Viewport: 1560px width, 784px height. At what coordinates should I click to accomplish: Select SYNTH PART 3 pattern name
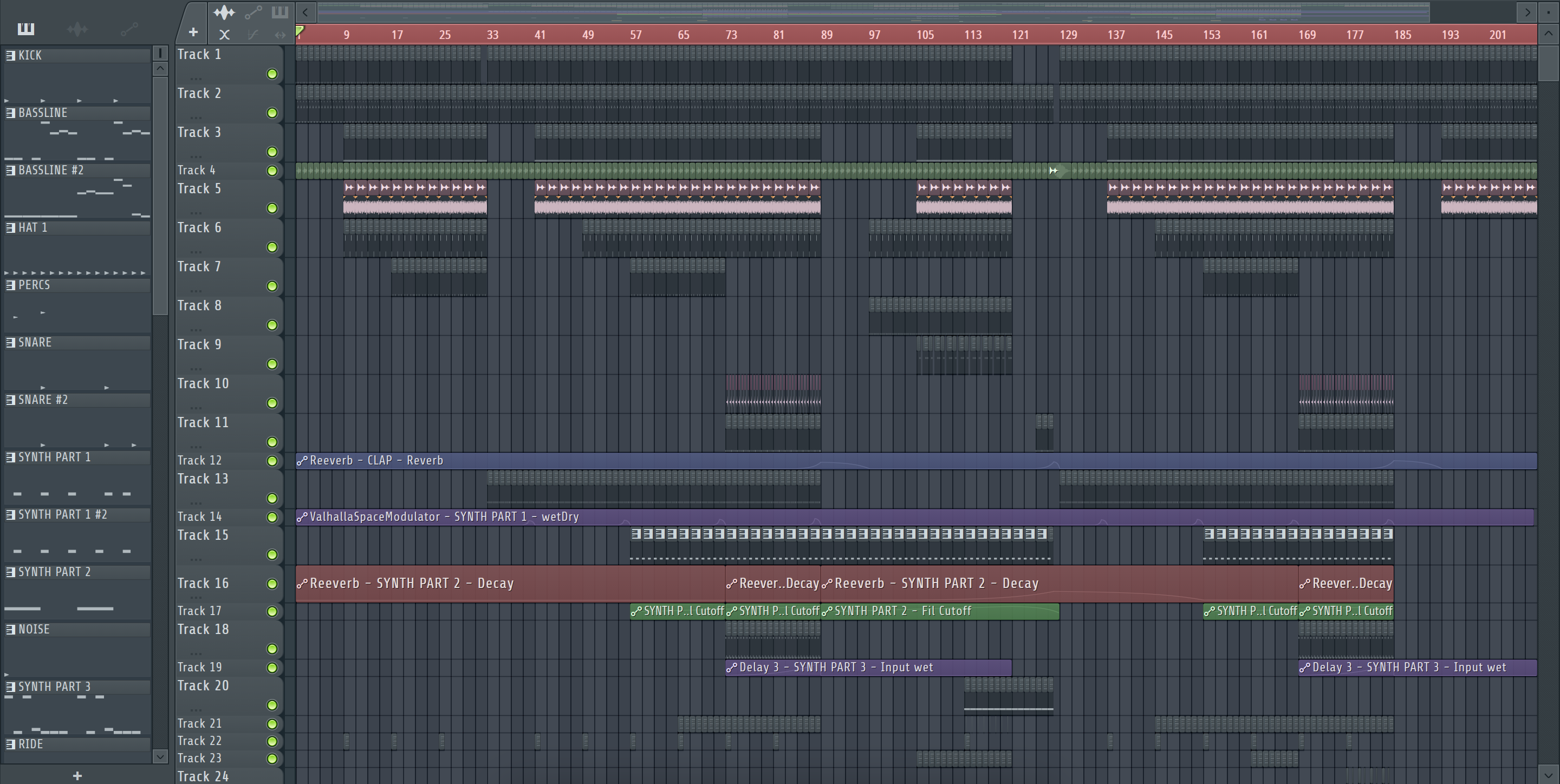pyautogui.click(x=55, y=687)
